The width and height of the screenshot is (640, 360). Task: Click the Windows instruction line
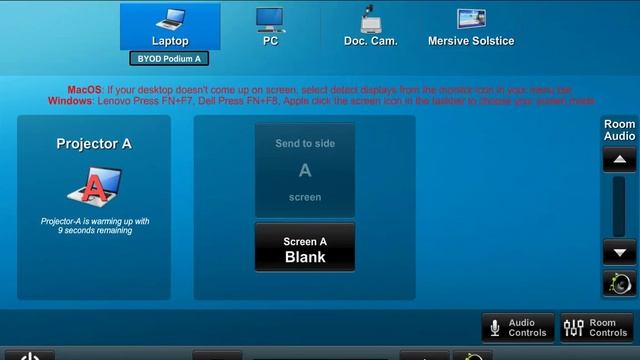click(322, 101)
